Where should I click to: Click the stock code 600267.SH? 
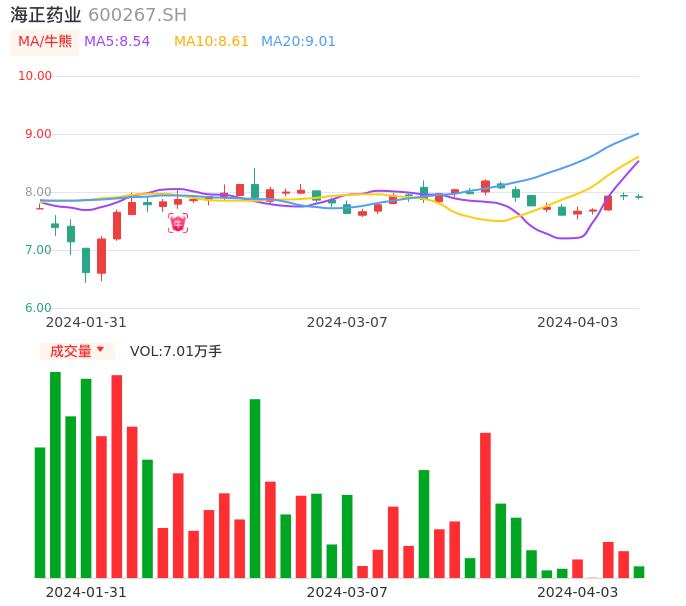(x=137, y=15)
